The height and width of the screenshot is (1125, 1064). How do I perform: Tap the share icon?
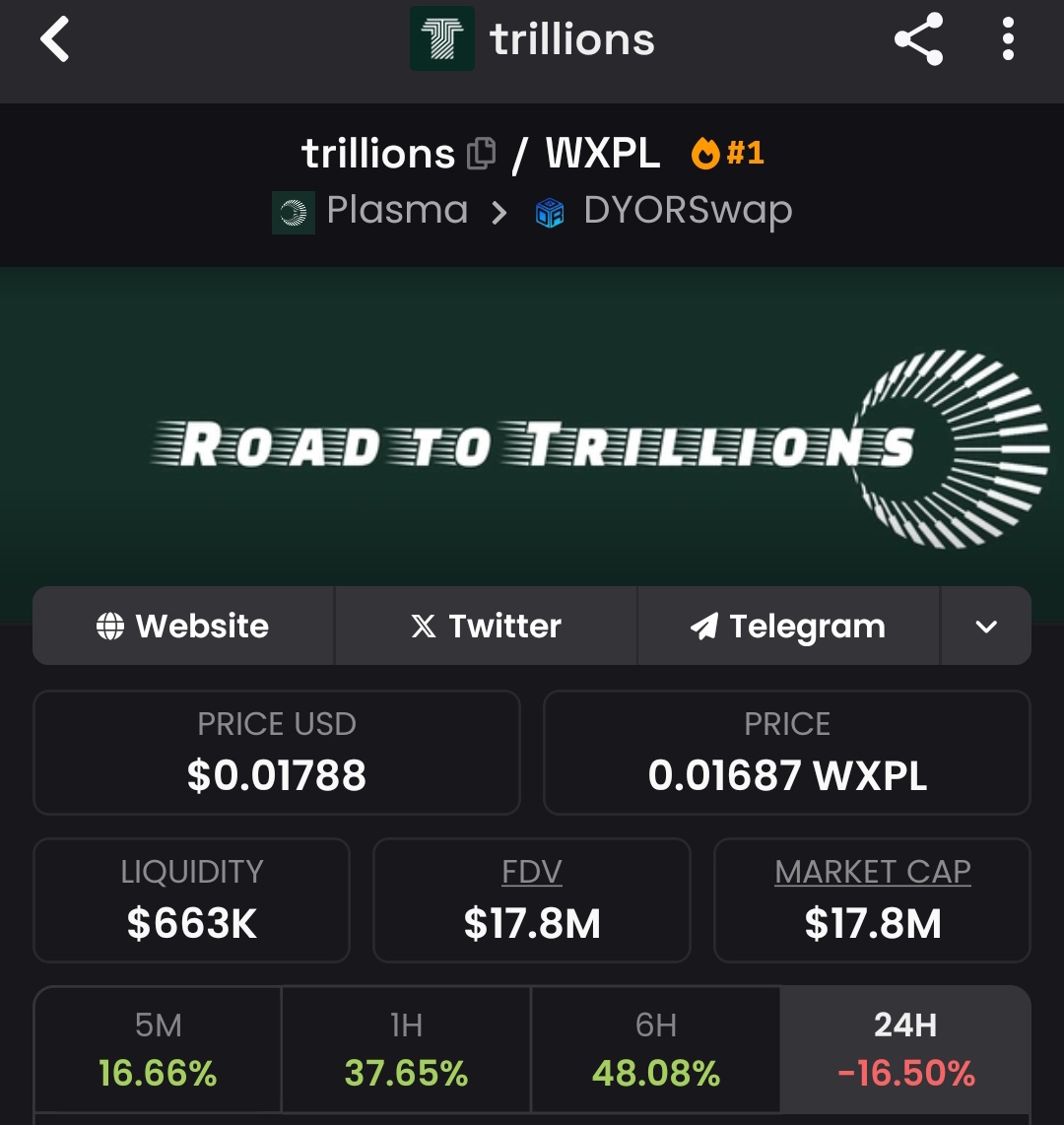(x=918, y=41)
